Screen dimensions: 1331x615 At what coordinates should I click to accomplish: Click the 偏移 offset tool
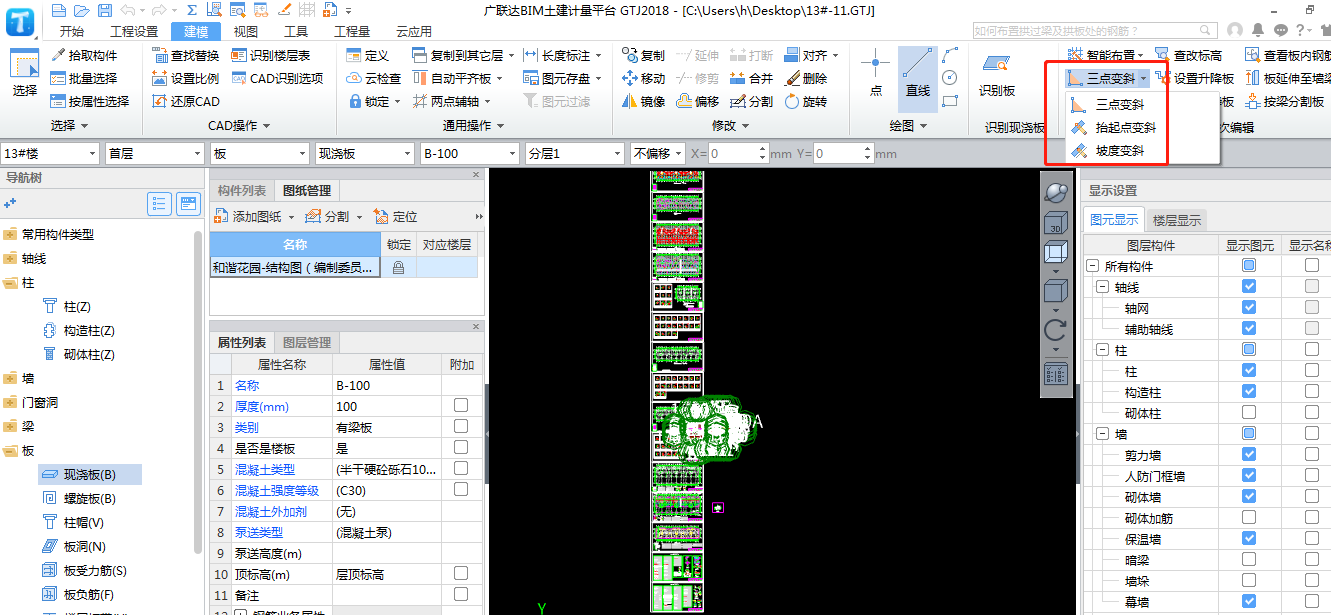tap(697, 101)
